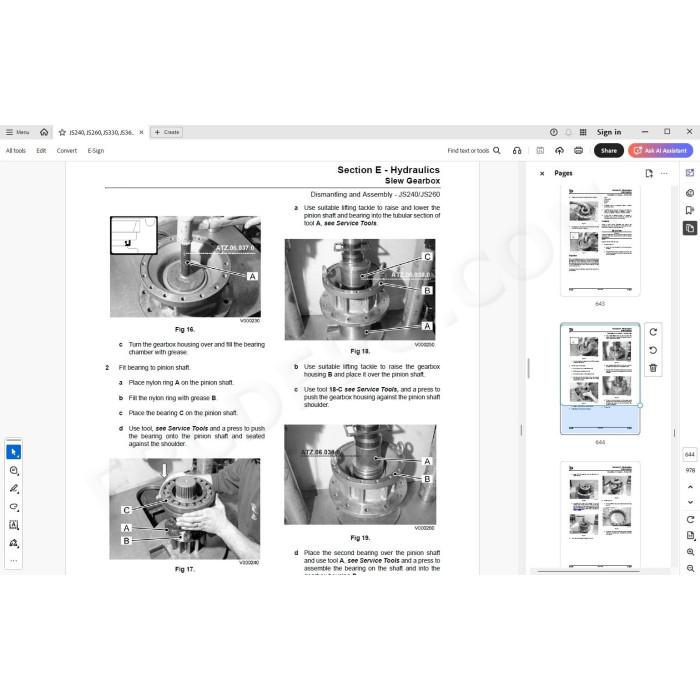Screen dimensions: 700x700
Task: Open All tools menu
Action: 16,151
